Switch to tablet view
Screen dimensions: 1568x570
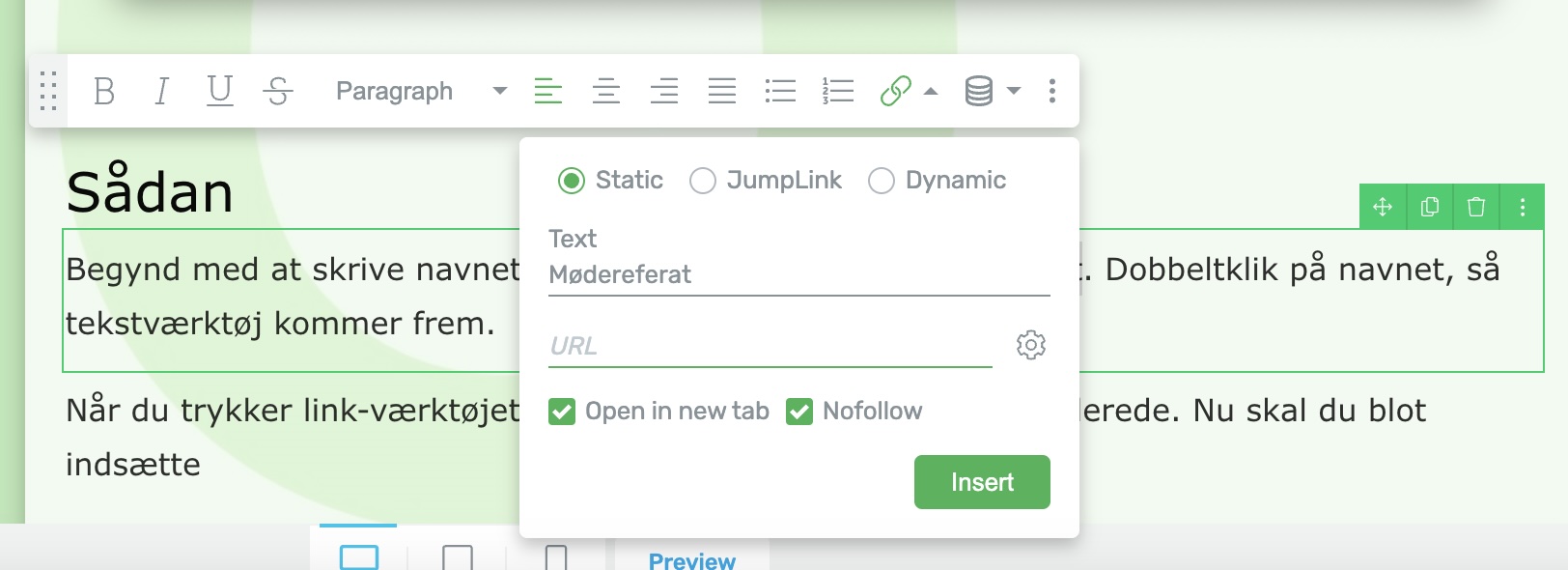[458, 556]
